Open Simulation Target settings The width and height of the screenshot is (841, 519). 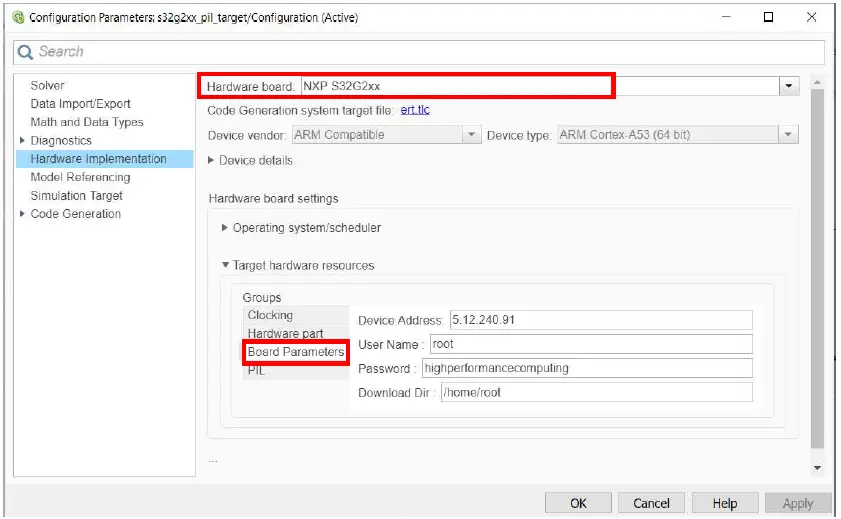pyautogui.click(x=77, y=196)
